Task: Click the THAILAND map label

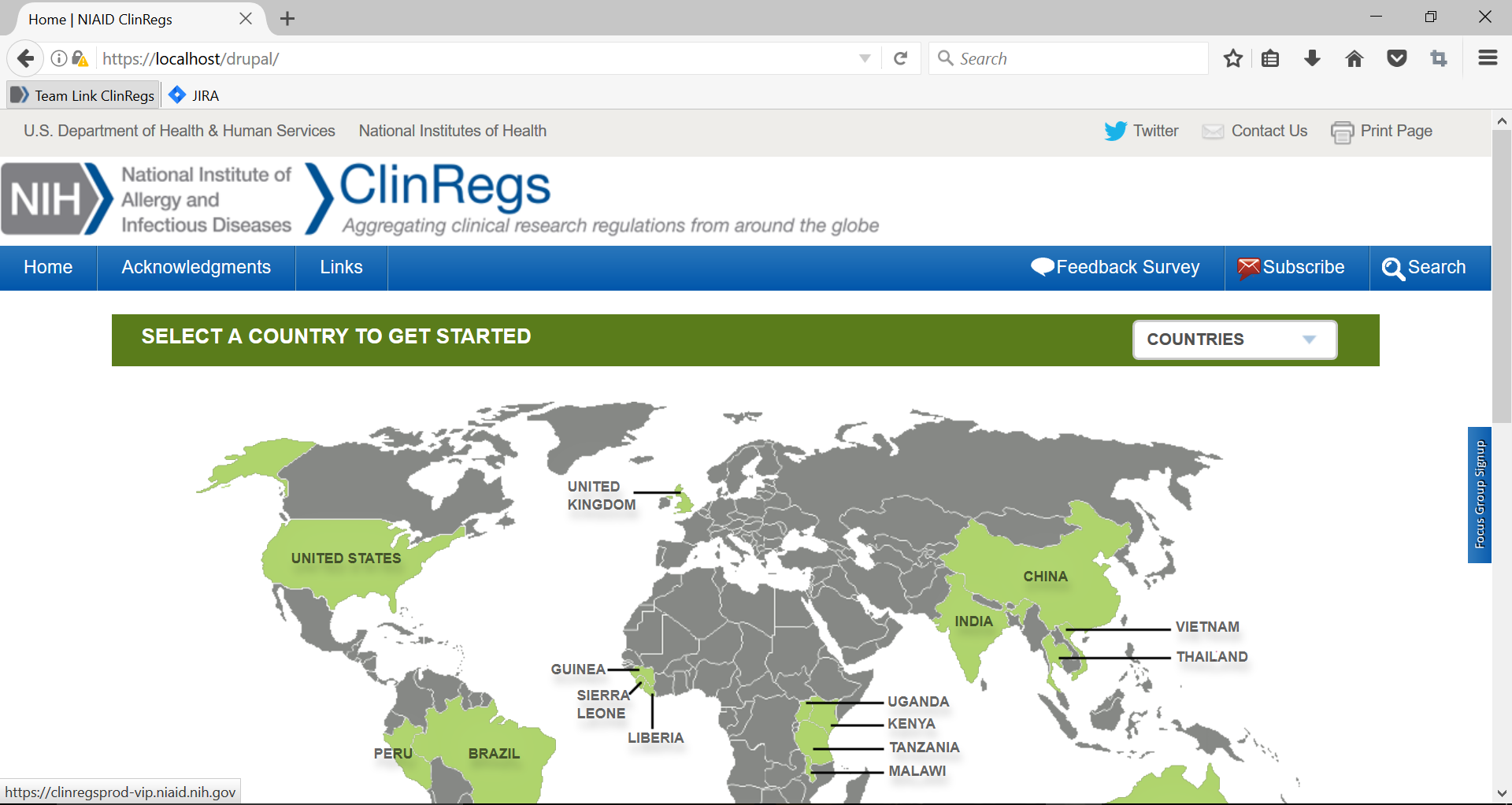Action: click(1213, 657)
